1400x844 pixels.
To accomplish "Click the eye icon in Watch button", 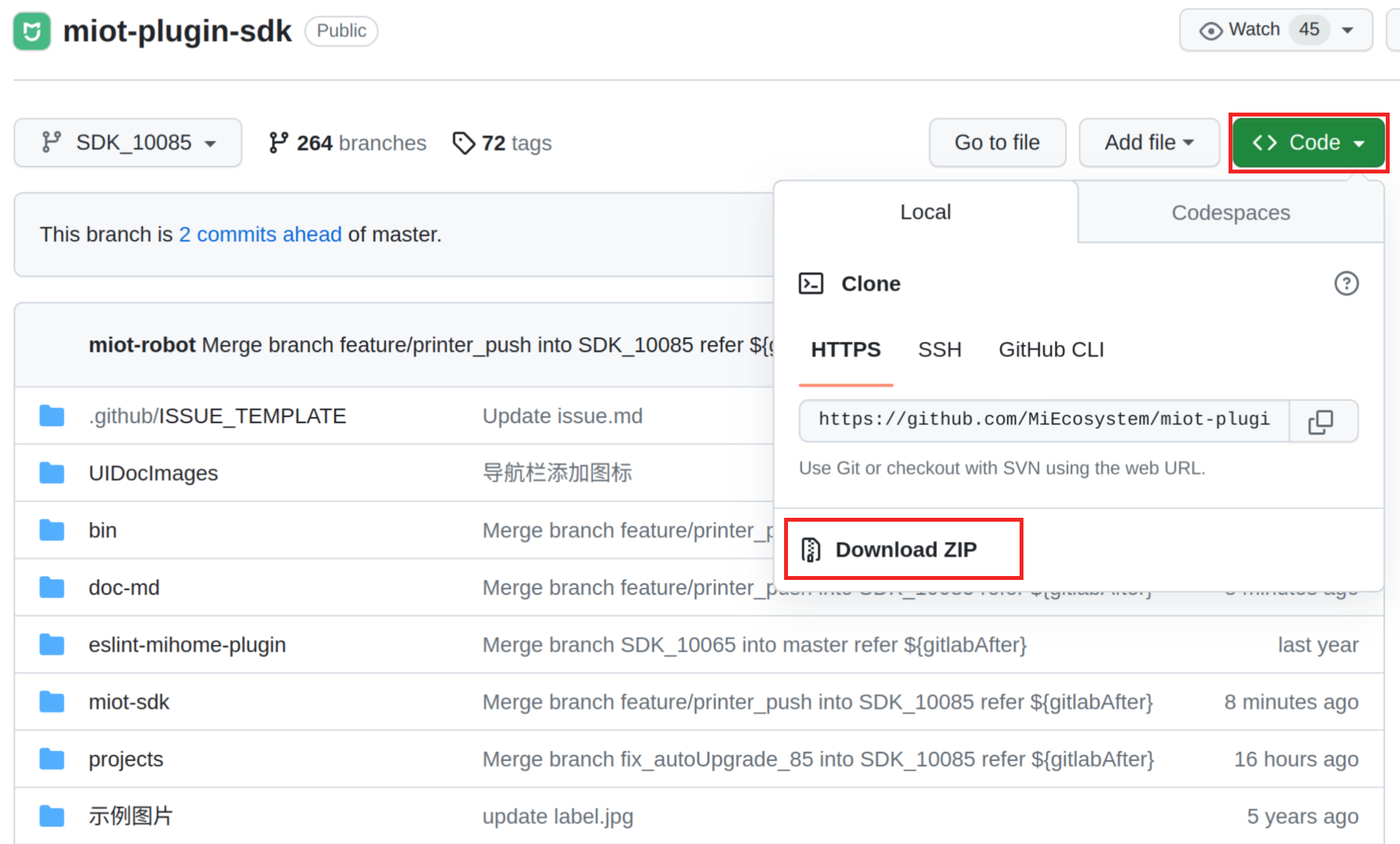I will coord(1210,30).
